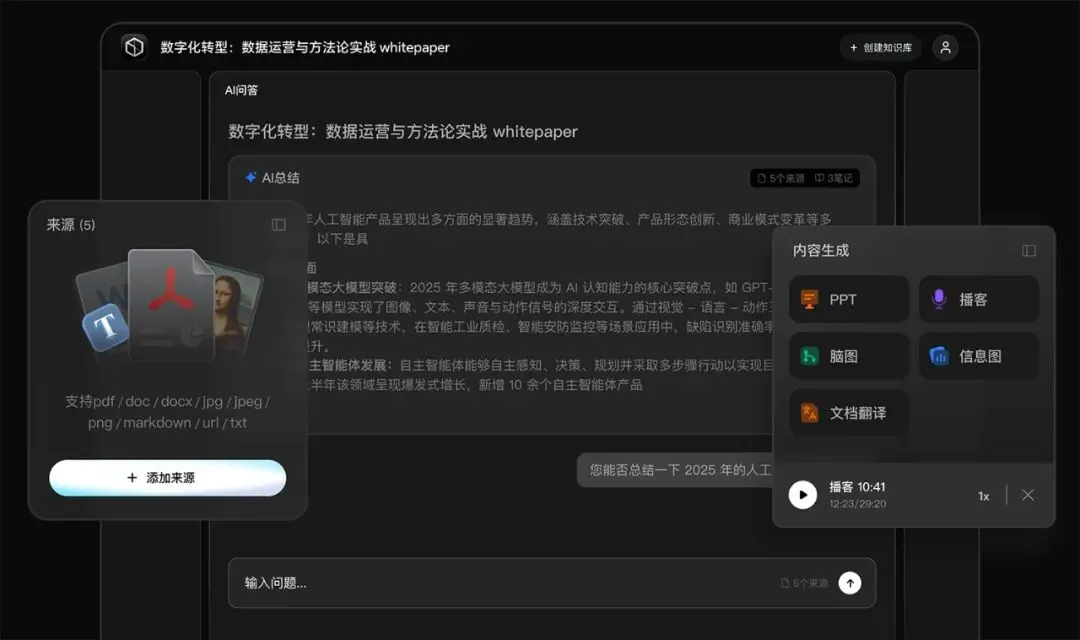Collapse the 内容生成 panel sidebar icon
The image size is (1080, 640).
pos(1028,250)
